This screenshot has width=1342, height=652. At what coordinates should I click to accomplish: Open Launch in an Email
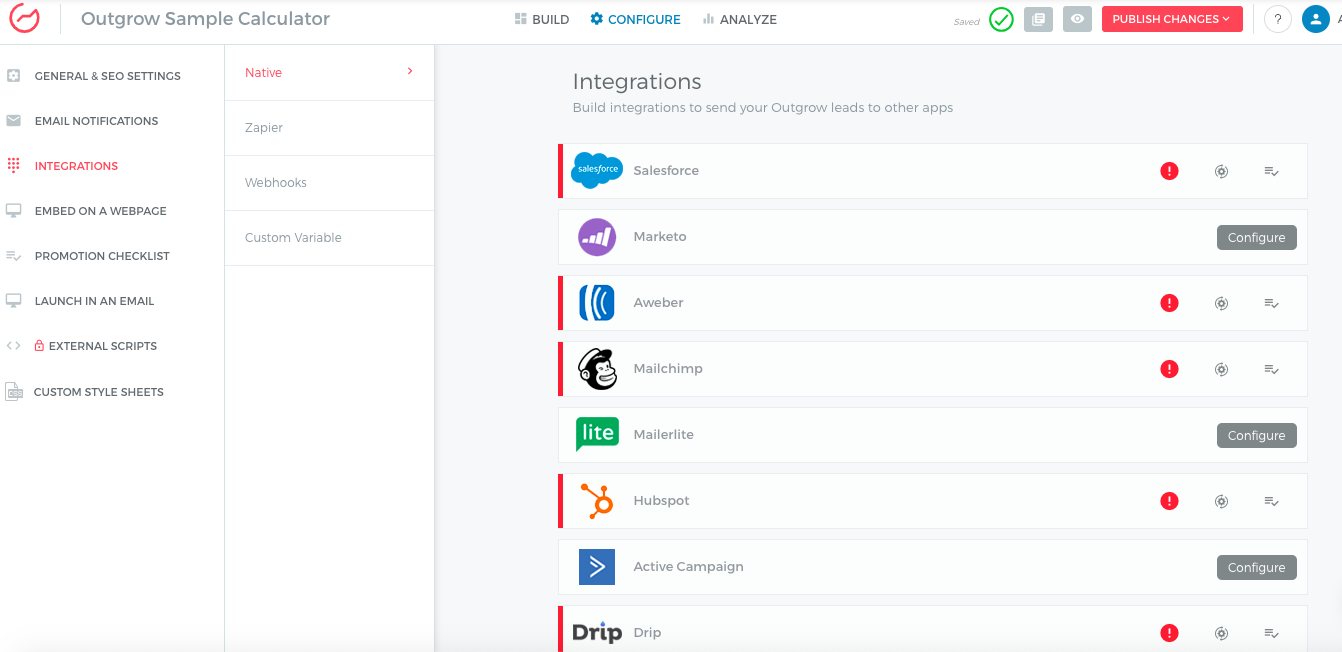[94, 301]
